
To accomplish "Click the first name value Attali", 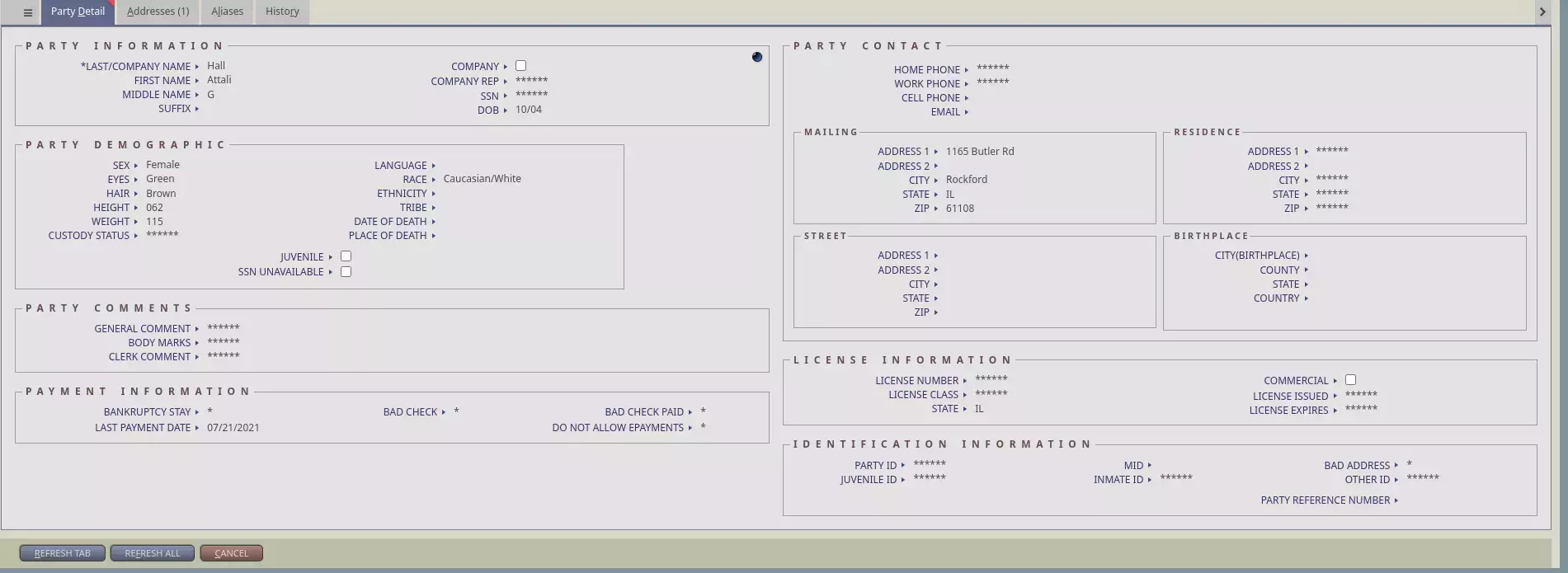I will coord(219,80).
